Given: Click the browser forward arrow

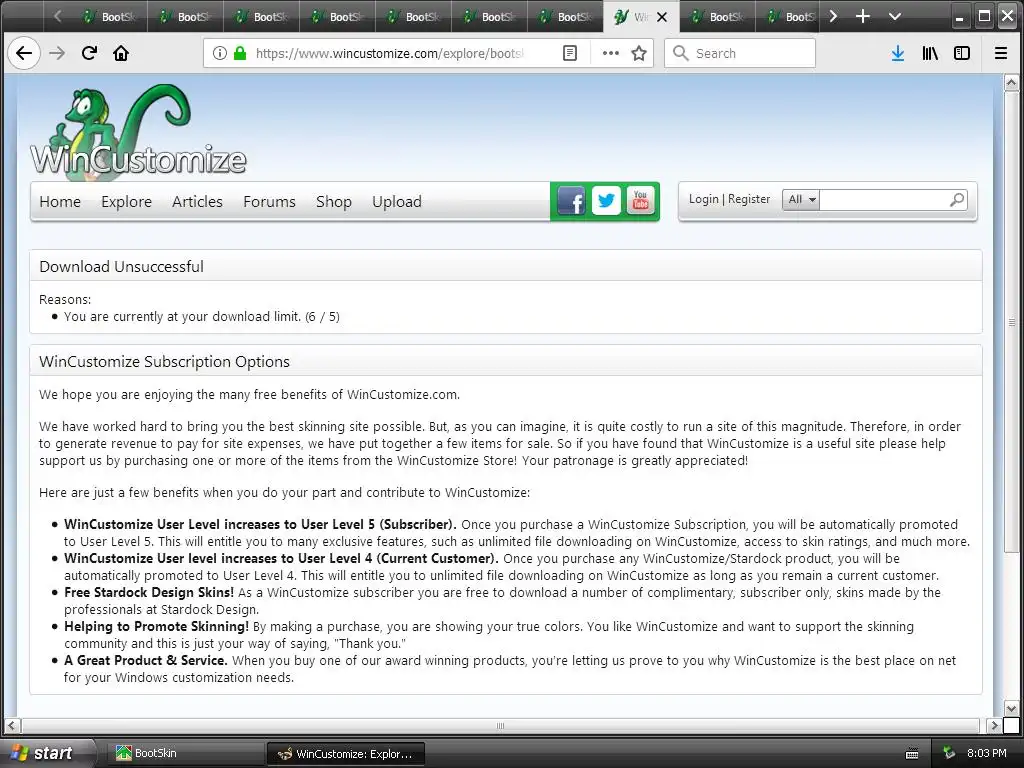Looking at the screenshot, I should (x=57, y=53).
